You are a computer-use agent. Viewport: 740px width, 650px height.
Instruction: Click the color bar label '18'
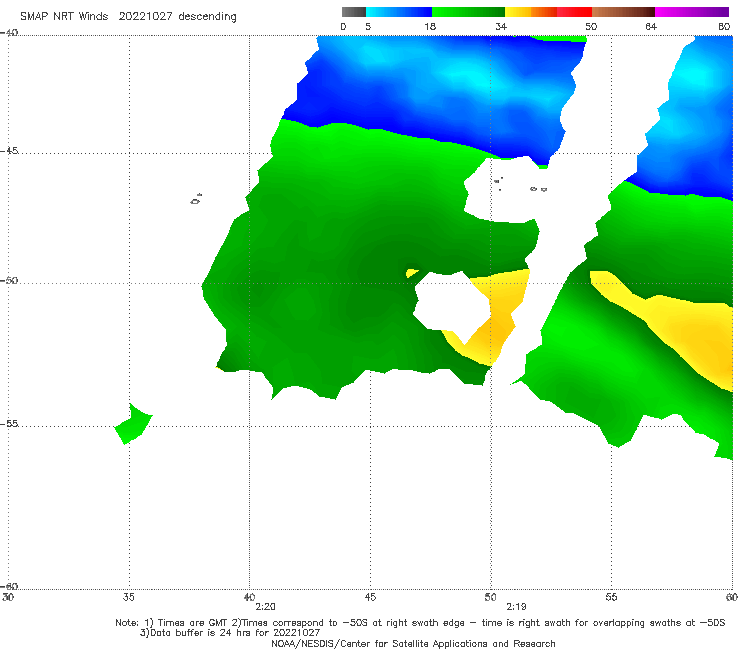pos(430,26)
